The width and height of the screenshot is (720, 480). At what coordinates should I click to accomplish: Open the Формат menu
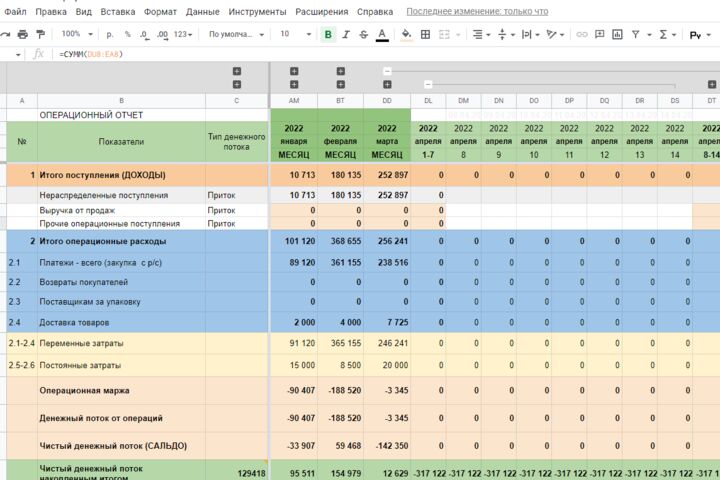click(x=160, y=11)
